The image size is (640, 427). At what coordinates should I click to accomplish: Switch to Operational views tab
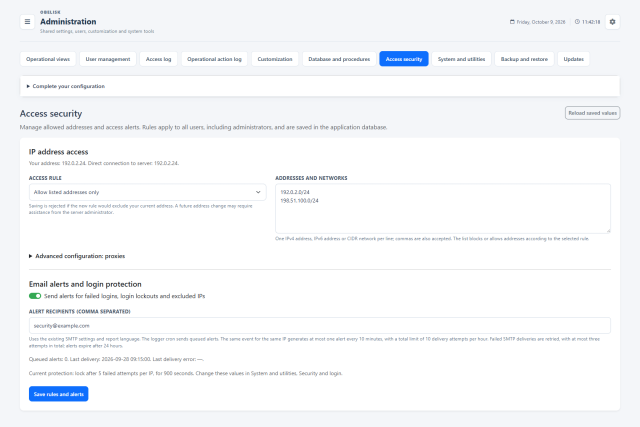tap(48, 59)
